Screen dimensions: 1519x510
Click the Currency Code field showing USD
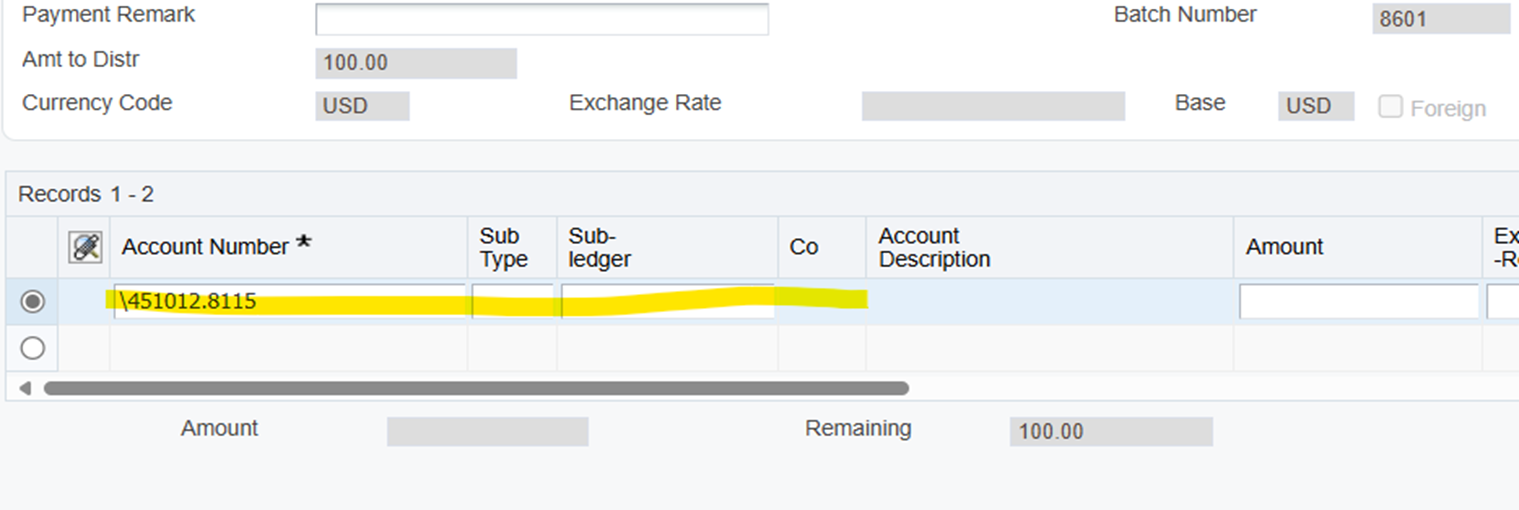(x=362, y=106)
